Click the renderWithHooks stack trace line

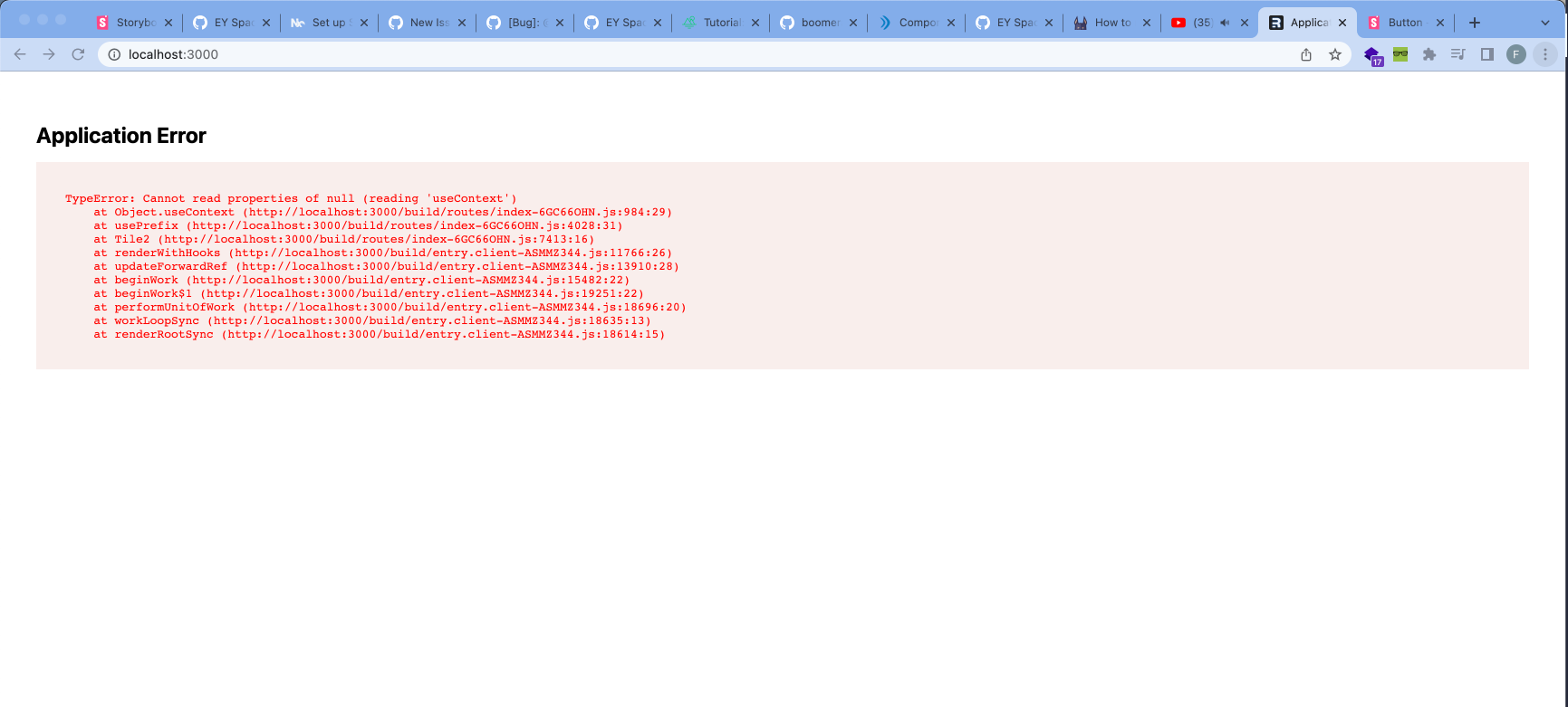pyautogui.click(x=382, y=253)
